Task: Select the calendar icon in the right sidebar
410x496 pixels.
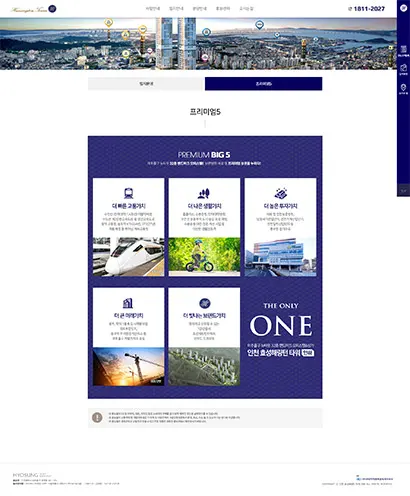Action: 403,49
